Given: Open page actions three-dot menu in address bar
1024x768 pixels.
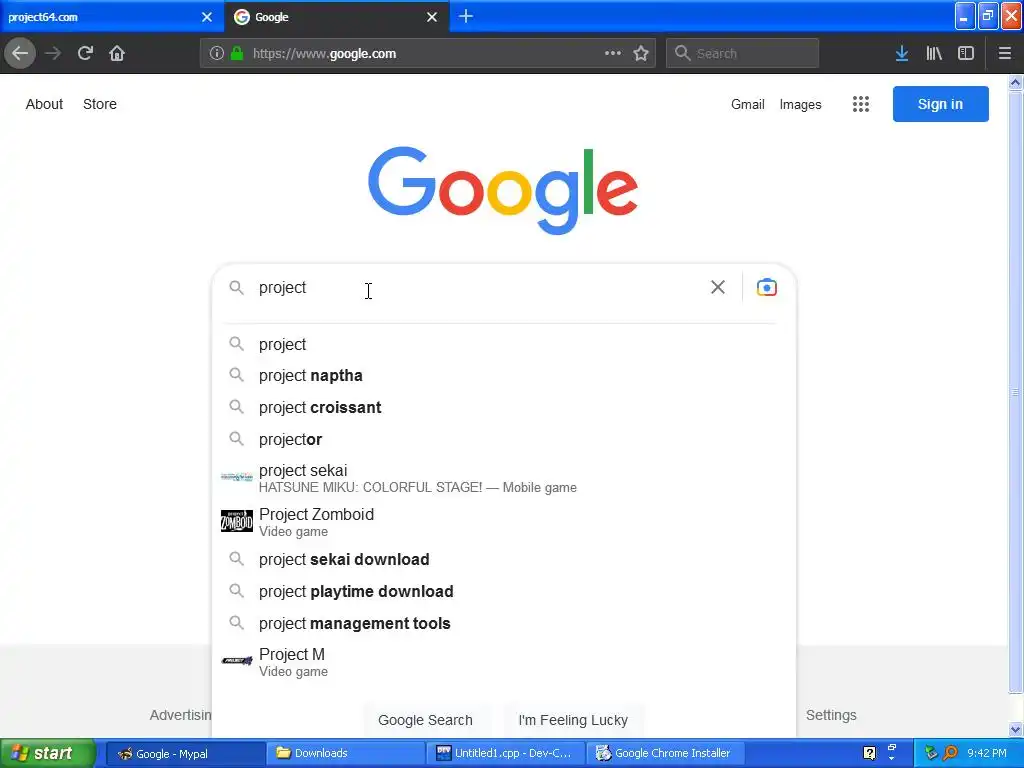Looking at the screenshot, I should (613, 53).
